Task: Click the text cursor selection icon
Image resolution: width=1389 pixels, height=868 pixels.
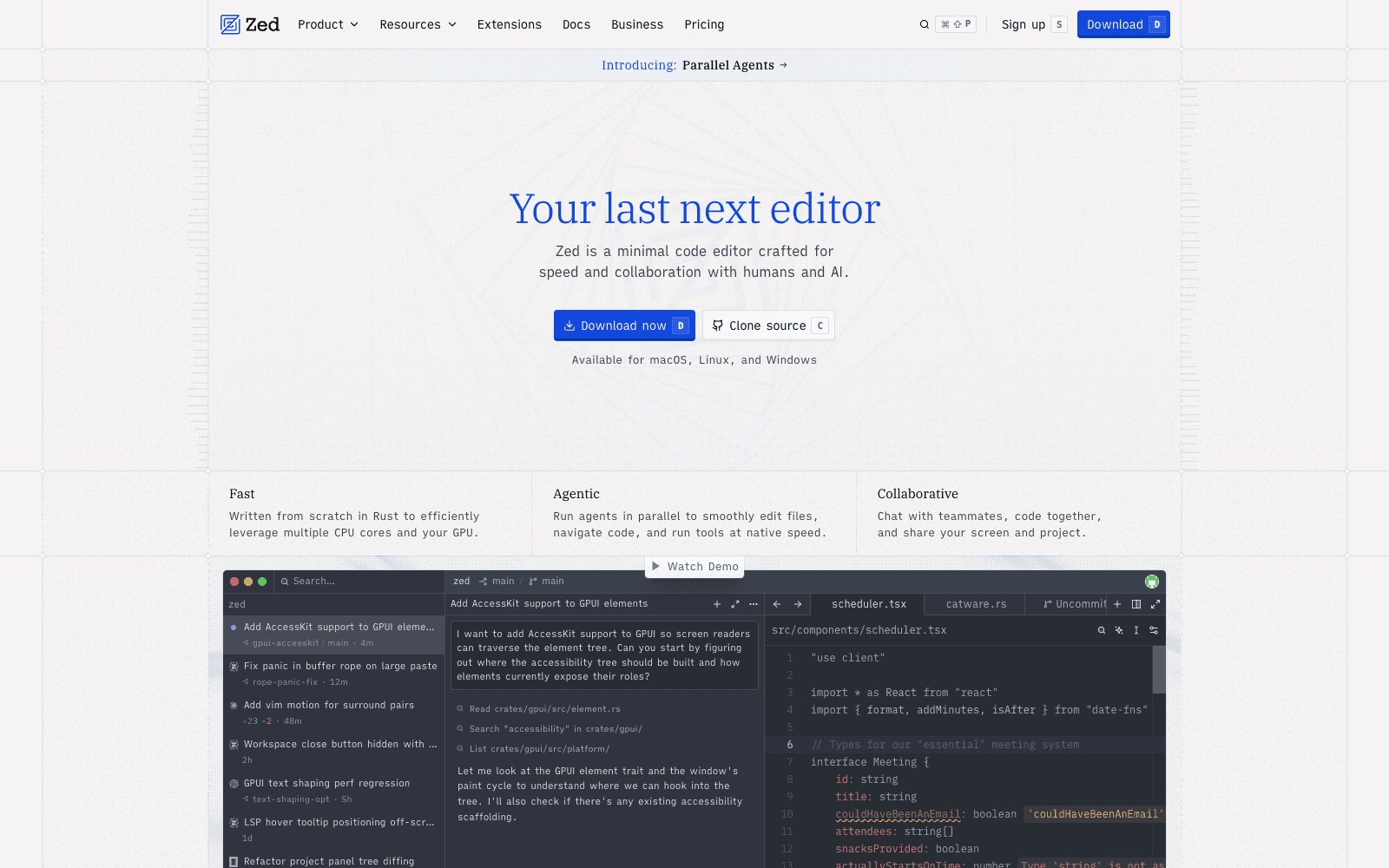Action: click(x=1136, y=630)
